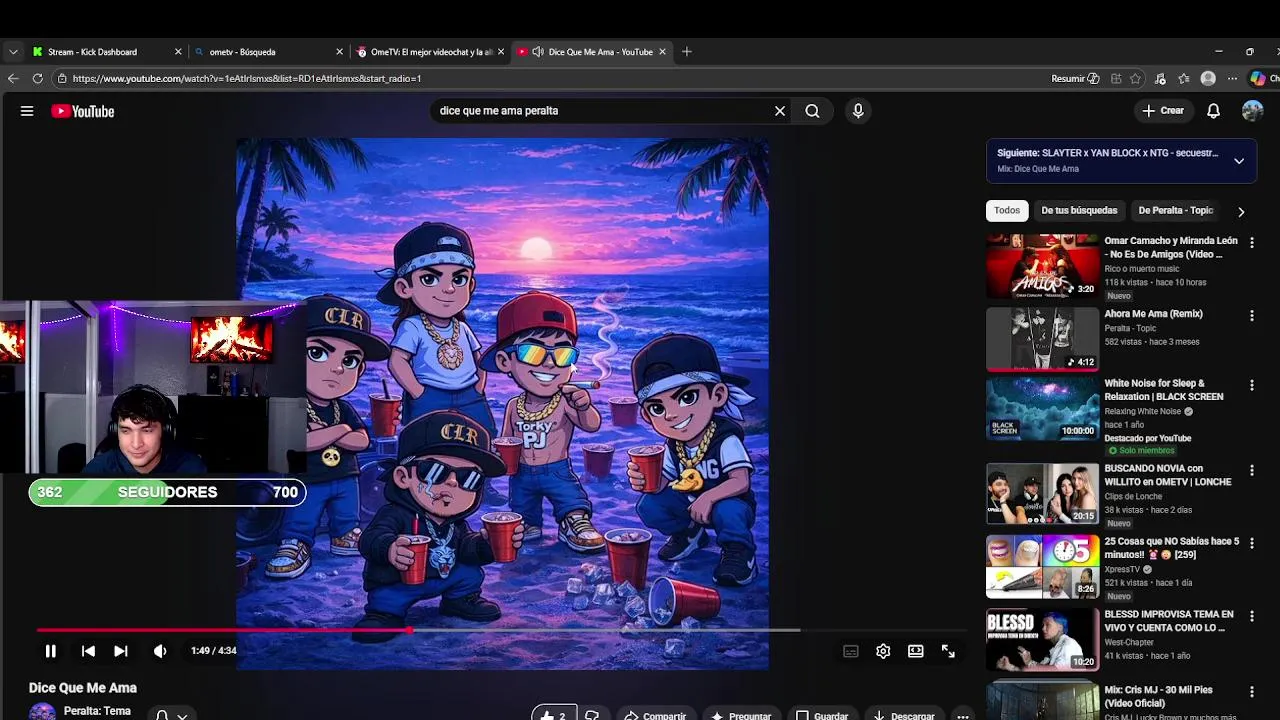Mute the video volume
1280x720 pixels.
point(160,651)
